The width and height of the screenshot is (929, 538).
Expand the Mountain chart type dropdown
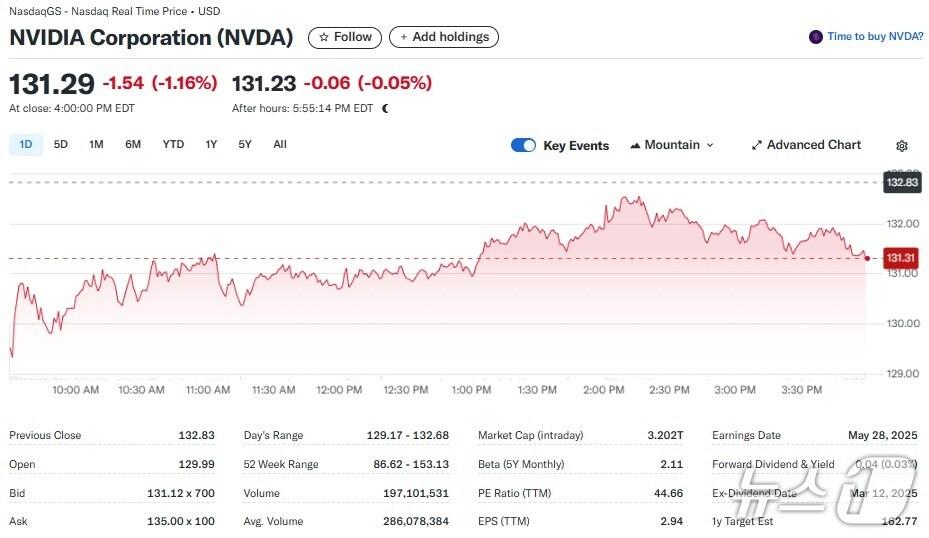point(710,145)
